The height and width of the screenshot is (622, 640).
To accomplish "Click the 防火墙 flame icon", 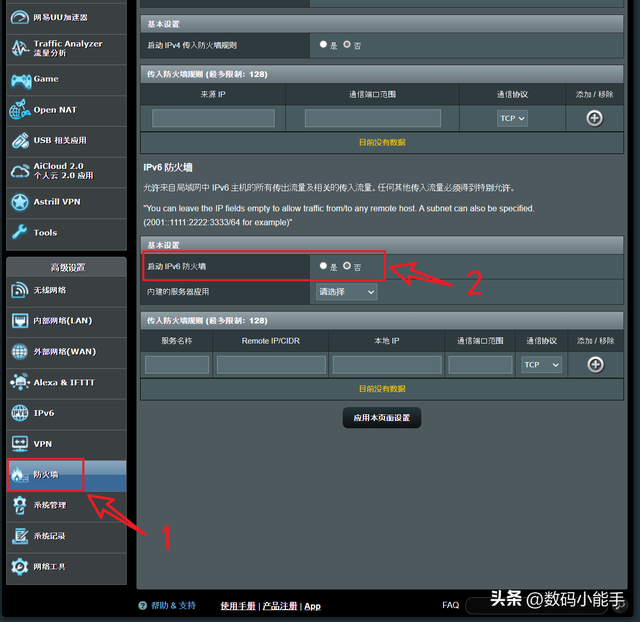I will coord(19,474).
